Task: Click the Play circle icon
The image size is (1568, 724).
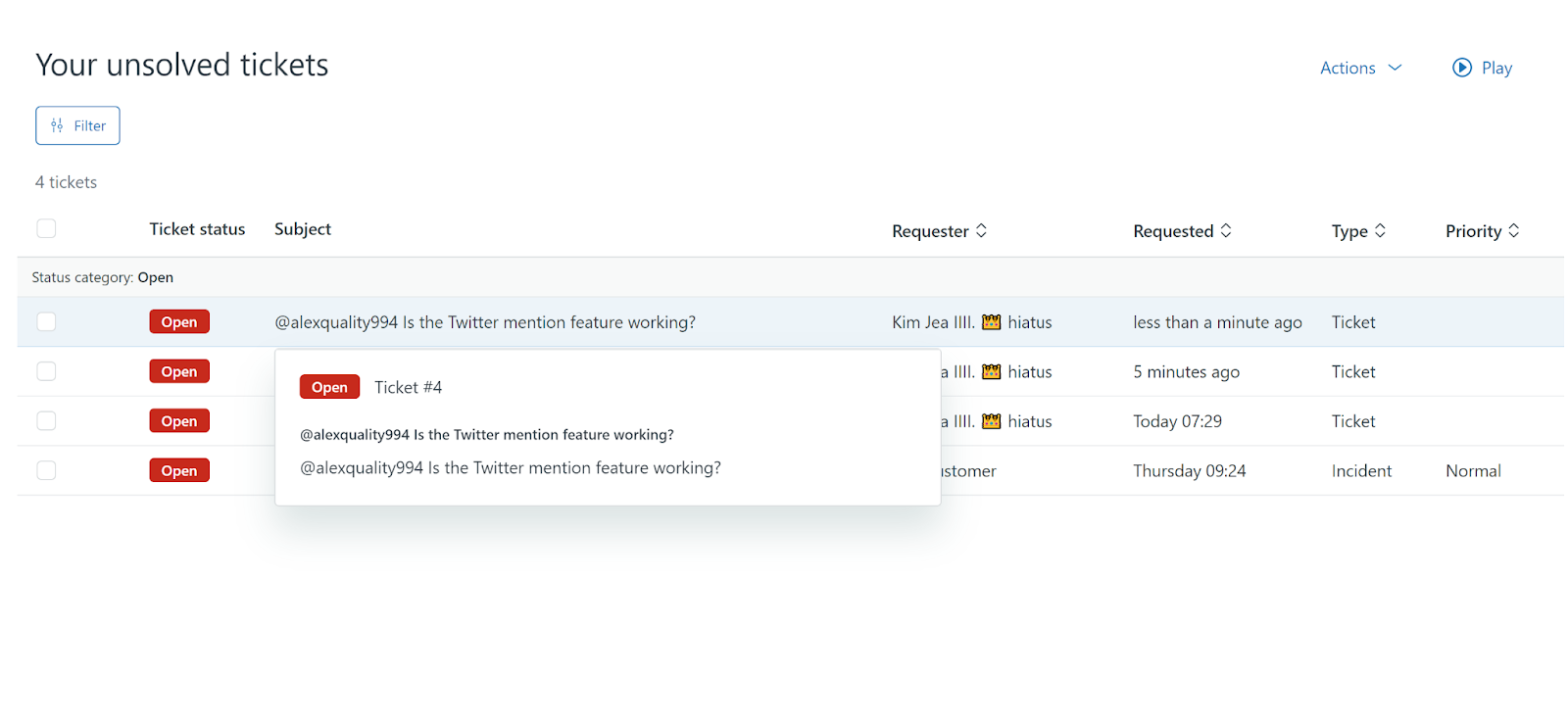Action: pyautogui.click(x=1461, y=68)
